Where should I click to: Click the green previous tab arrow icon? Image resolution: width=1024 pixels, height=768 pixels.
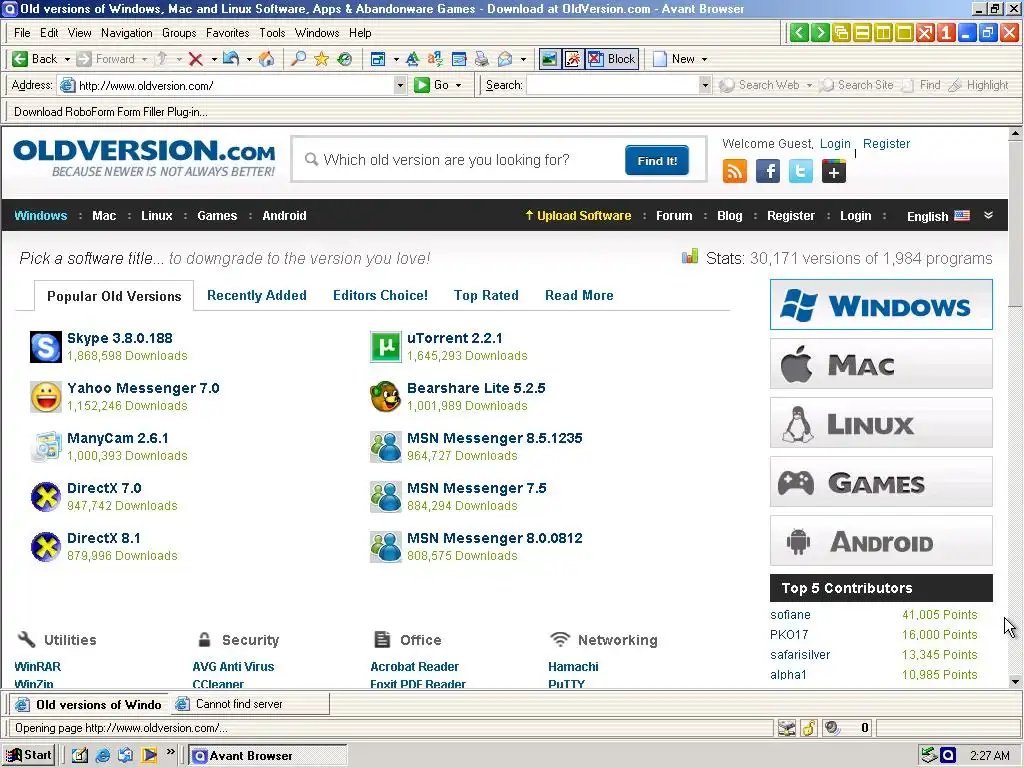click(x=799, y=33)
